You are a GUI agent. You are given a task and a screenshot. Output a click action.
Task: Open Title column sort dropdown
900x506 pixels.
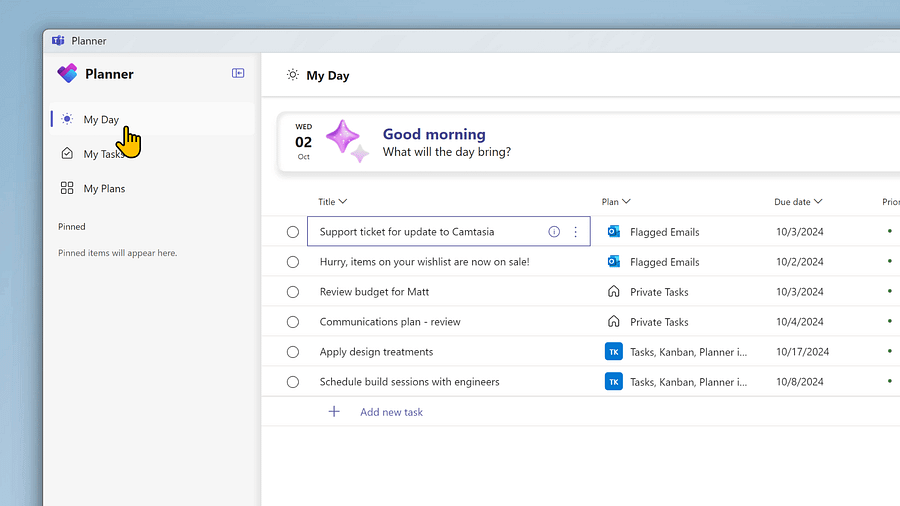point(333,201)
